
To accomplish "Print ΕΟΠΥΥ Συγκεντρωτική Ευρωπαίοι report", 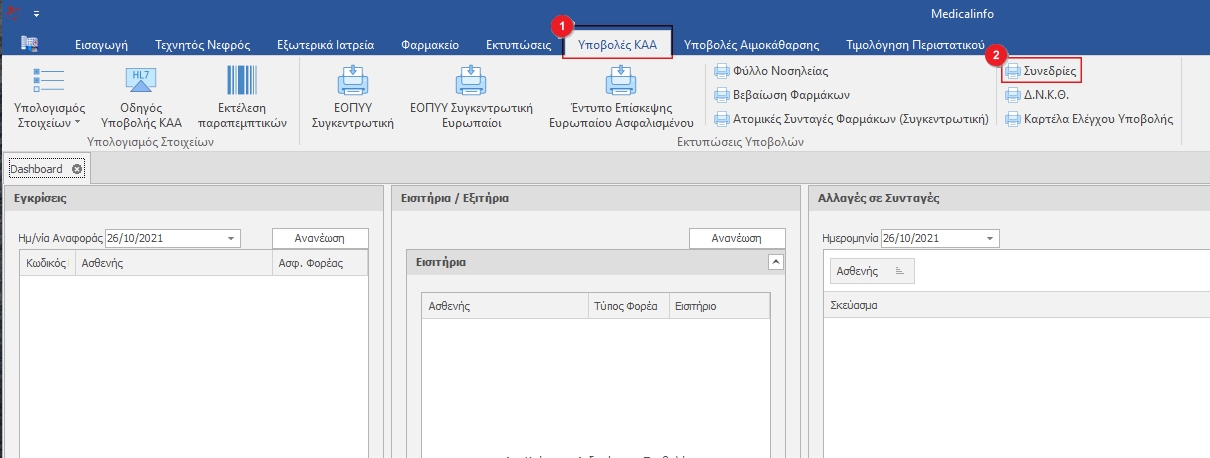I will pos(470,82).
